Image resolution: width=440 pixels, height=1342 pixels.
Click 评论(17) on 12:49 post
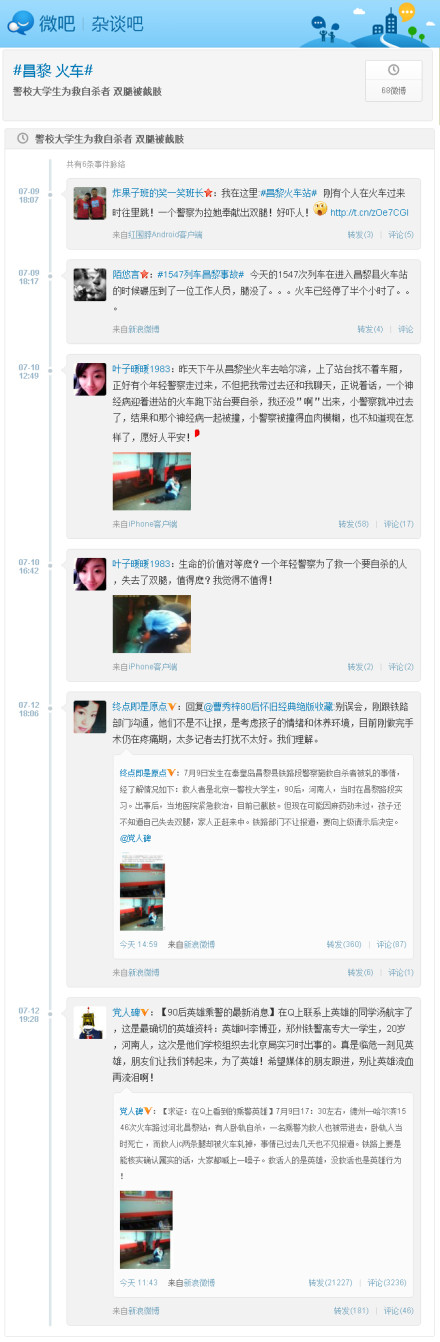point(399,523)
